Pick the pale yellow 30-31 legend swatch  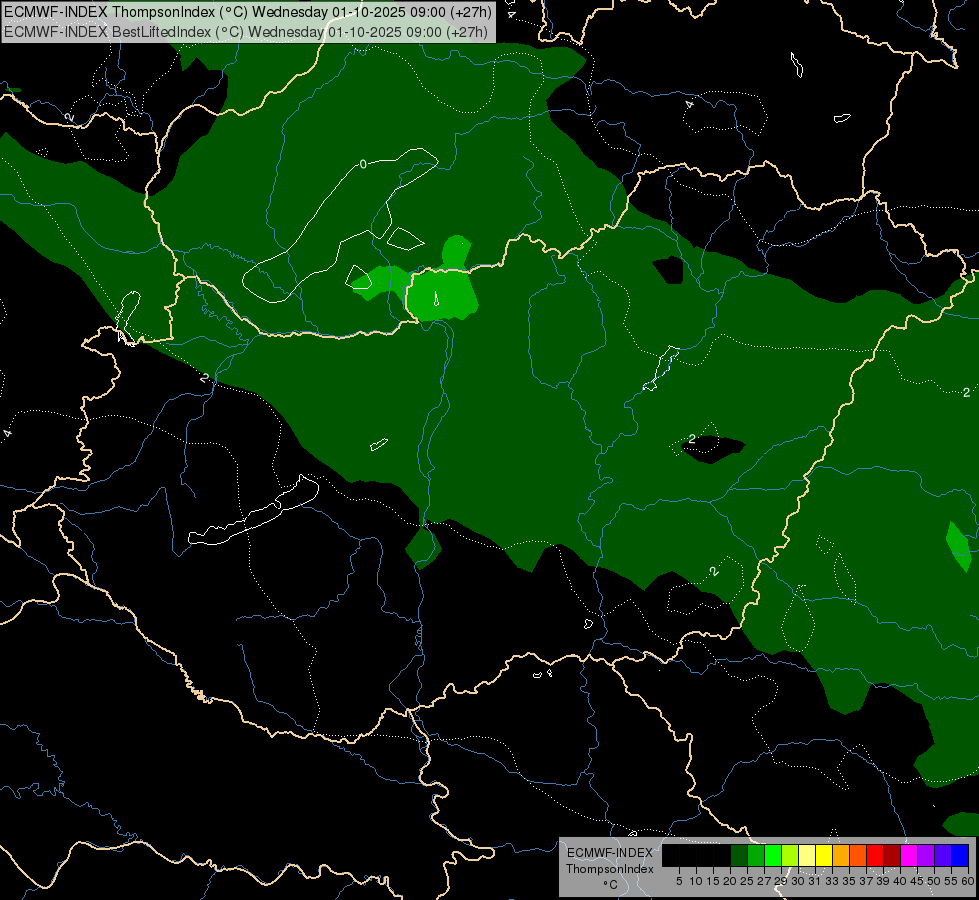coord(807,855)
